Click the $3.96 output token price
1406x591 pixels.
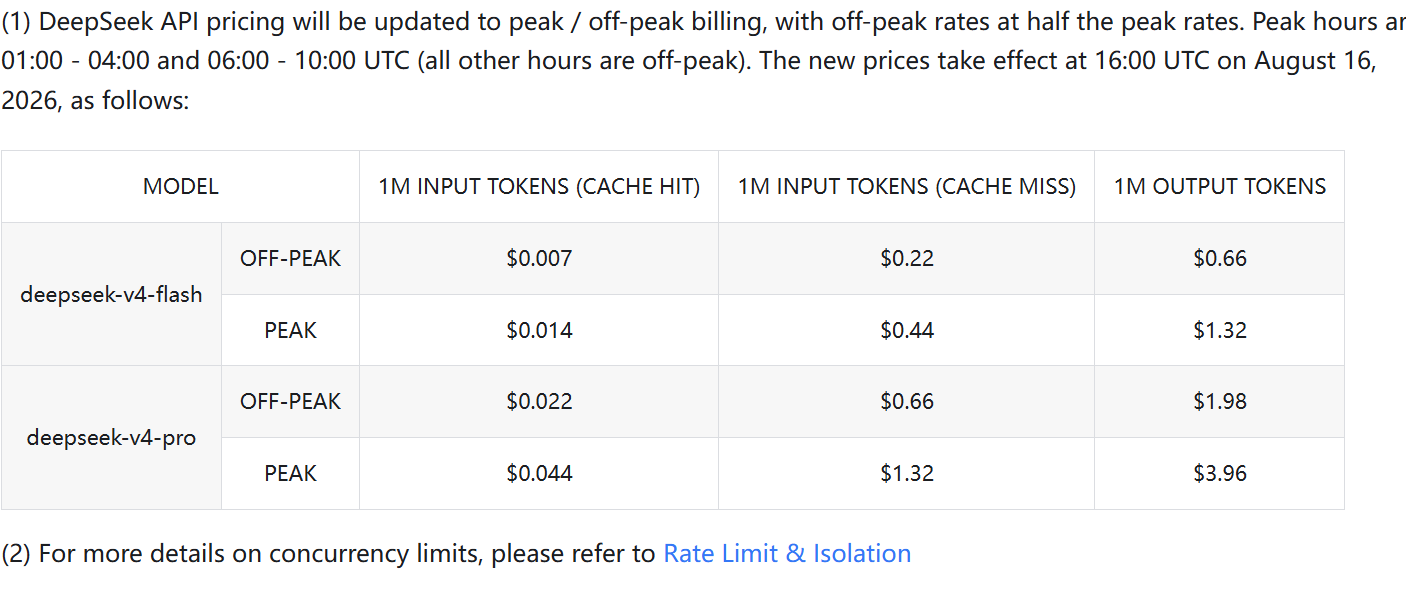[x=1220, y=474]
